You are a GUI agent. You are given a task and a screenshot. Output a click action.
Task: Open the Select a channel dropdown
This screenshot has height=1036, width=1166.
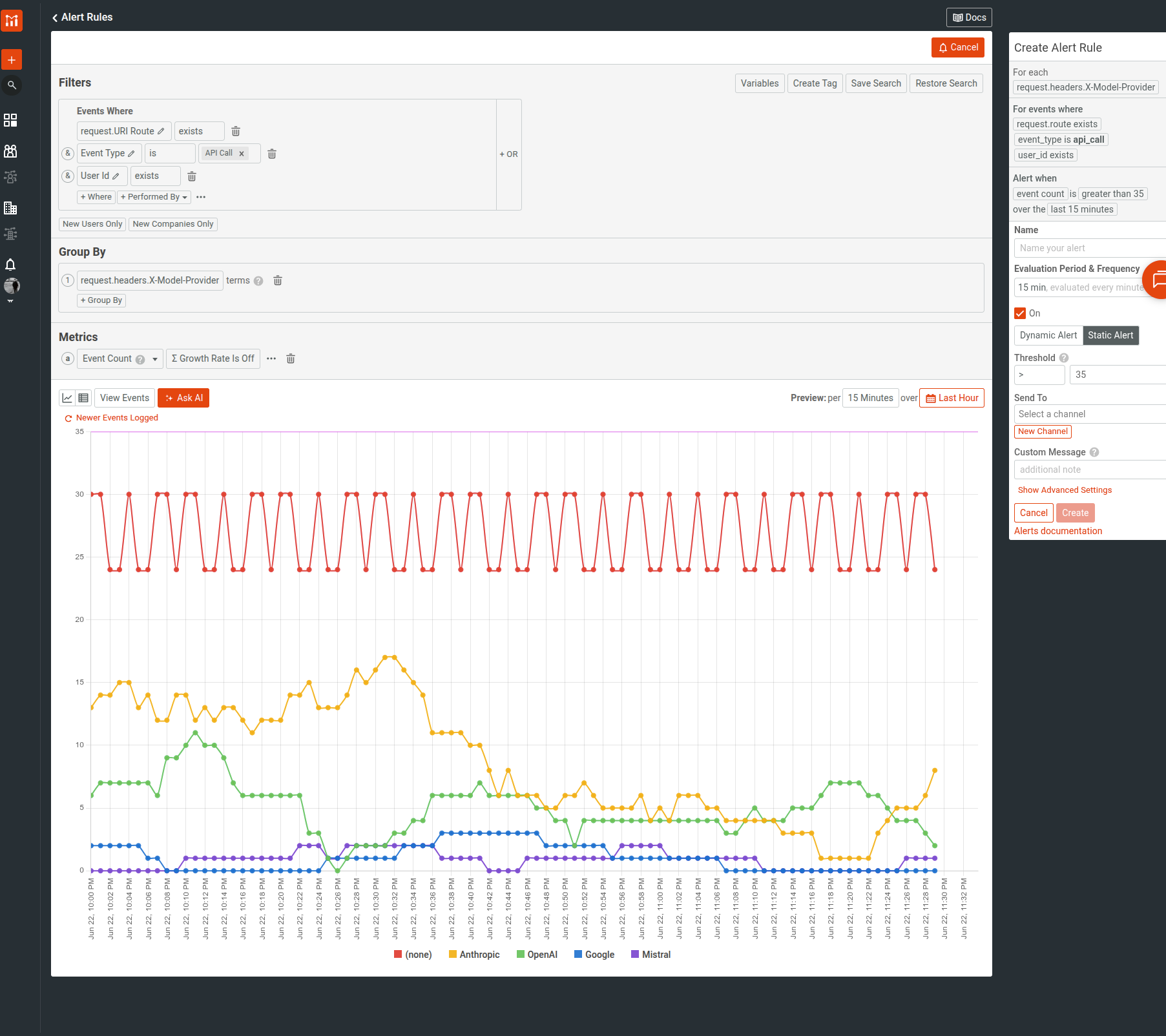pos(1090,414)
